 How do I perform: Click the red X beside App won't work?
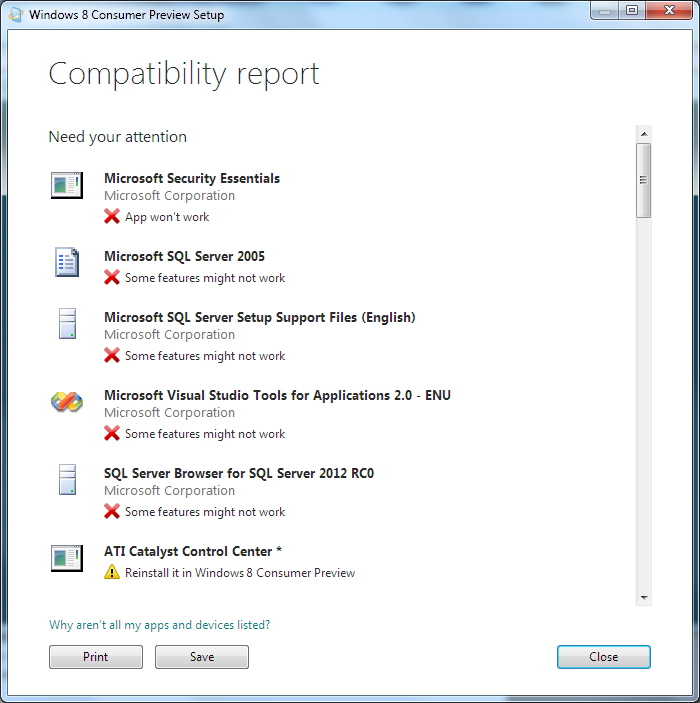point(112,216)
